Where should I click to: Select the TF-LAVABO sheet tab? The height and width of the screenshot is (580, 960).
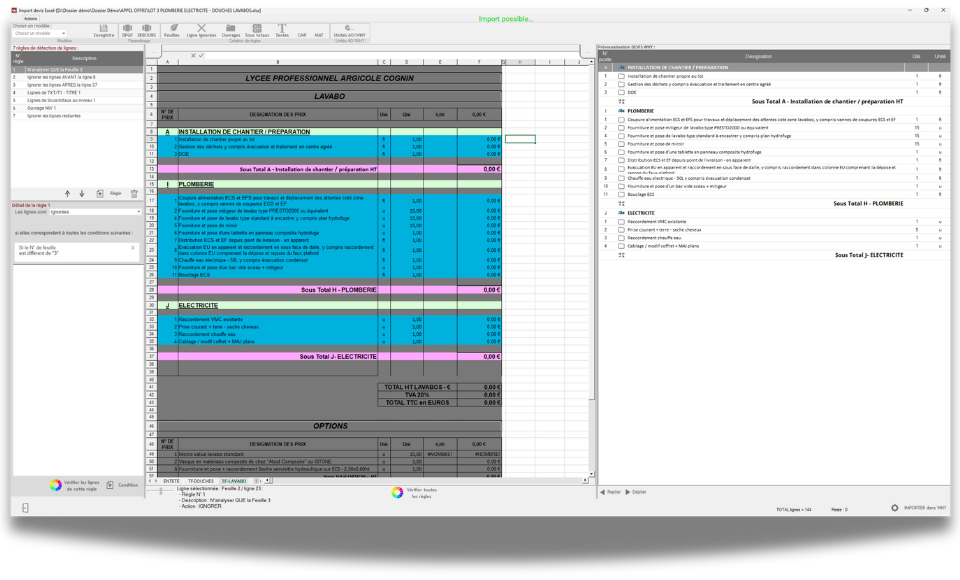coord(234,481)
